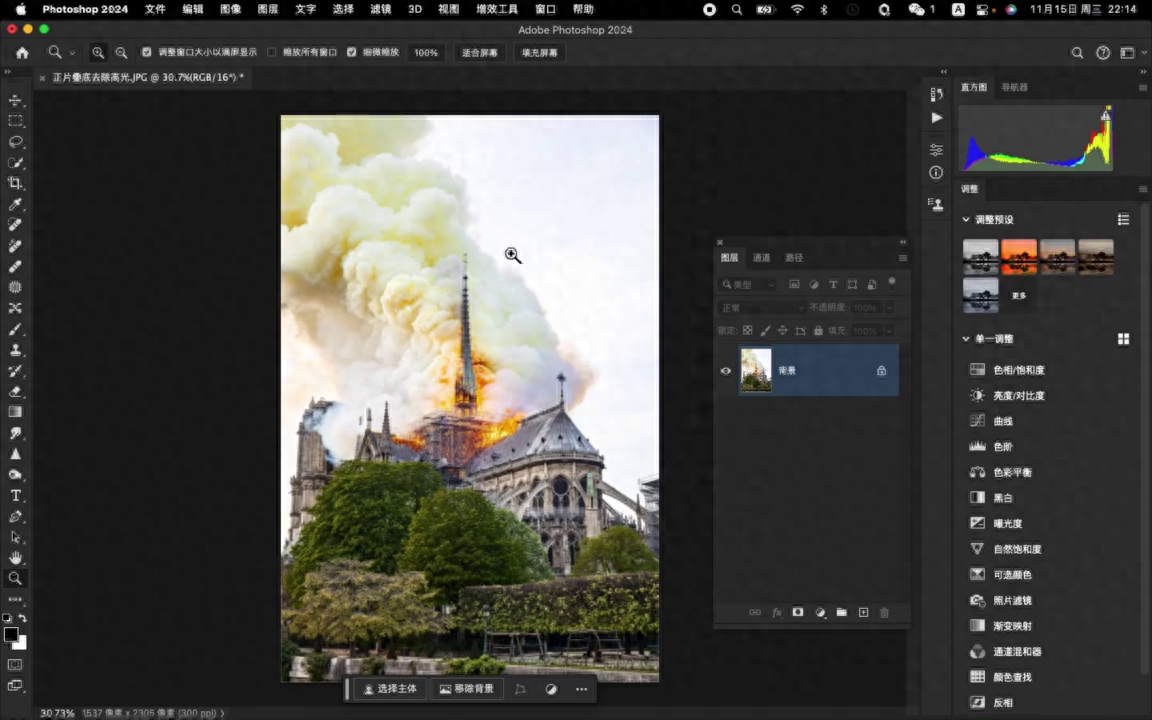The image size is (1152, 720).
Task: Toggle lock on the 背景 layer
Action: [x=882, y=370]
